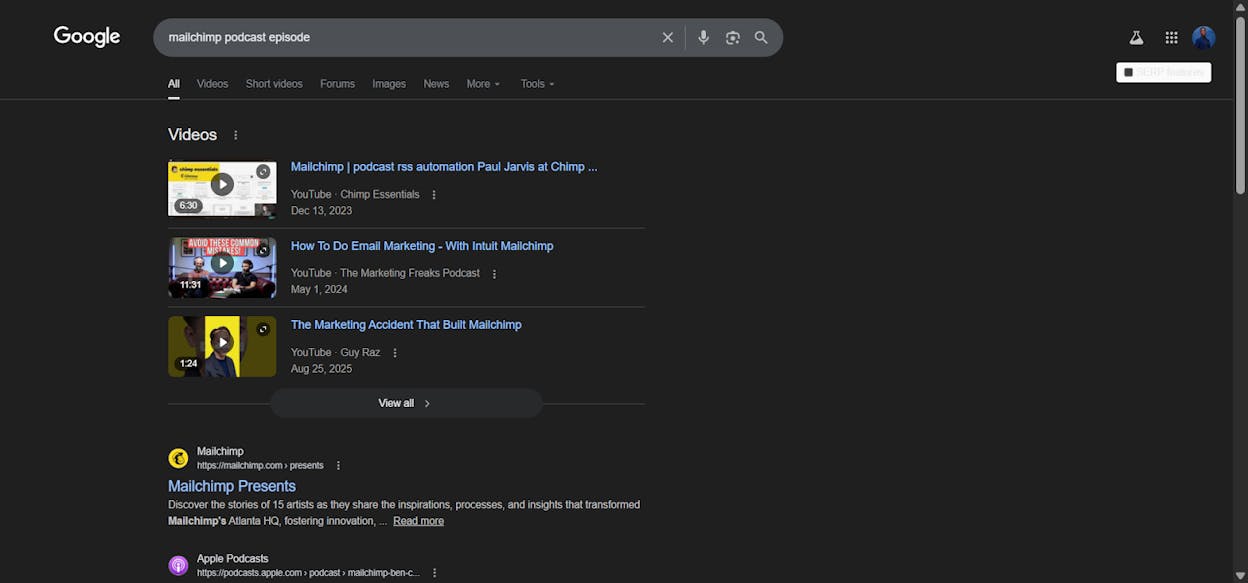Play the 1:24 Guy Raz video thumbnail
1248x583 pixels.
tap(222, 346)
